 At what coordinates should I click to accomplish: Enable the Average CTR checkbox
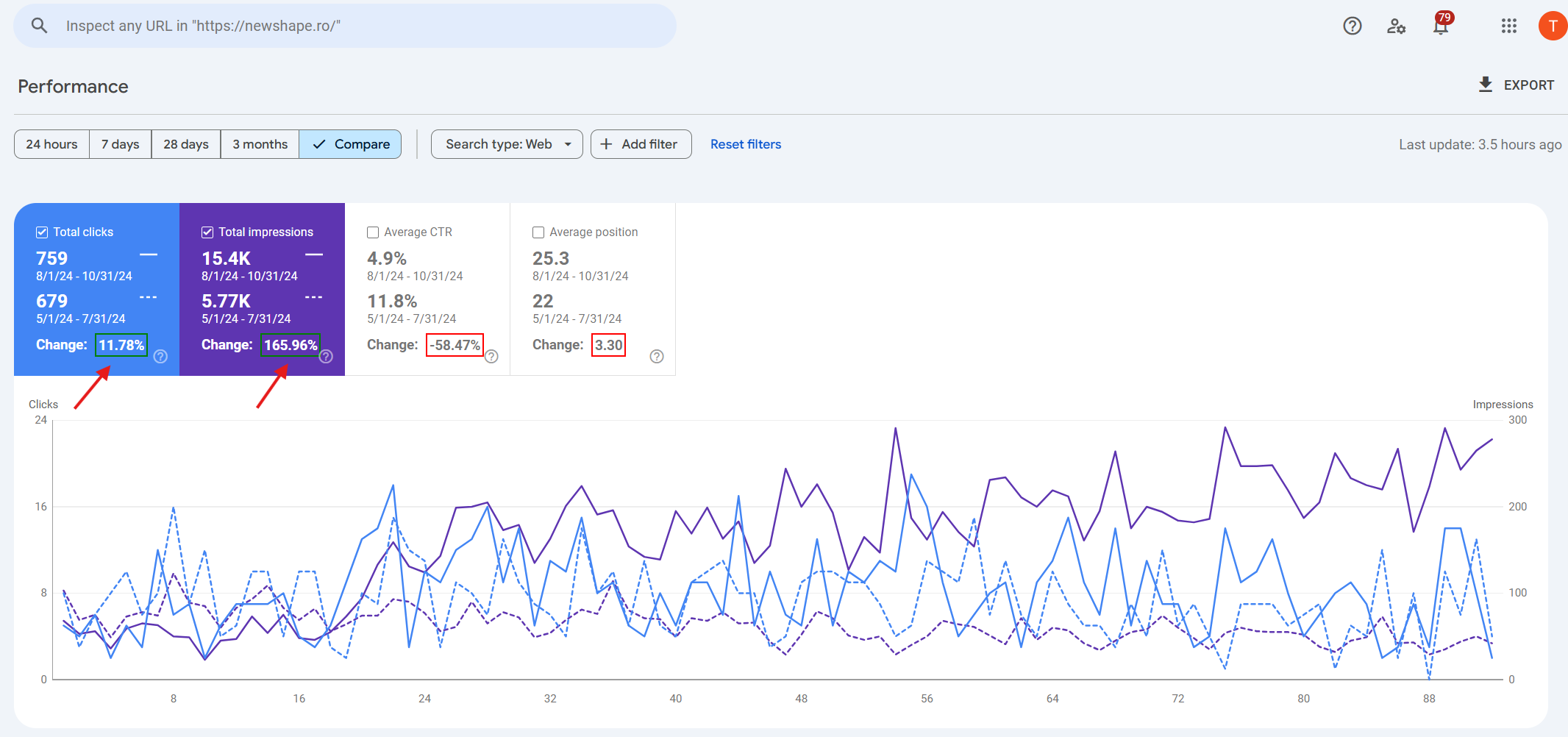pos(373,232)
